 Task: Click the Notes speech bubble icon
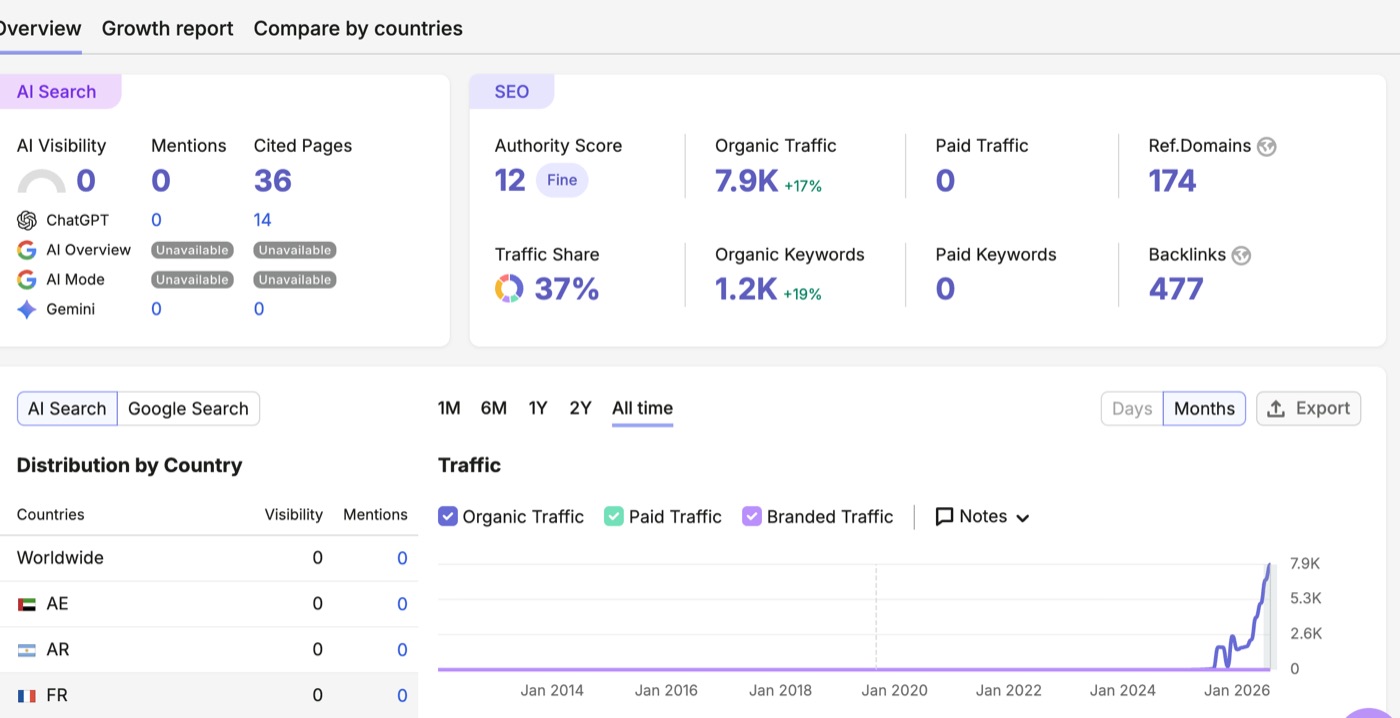click(944, 517)
